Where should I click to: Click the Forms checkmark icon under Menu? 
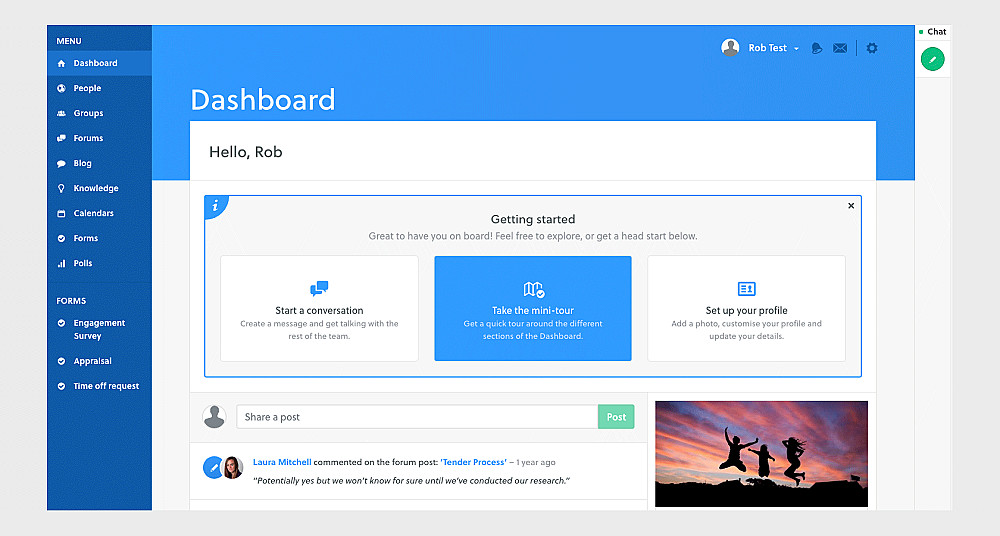61,238
